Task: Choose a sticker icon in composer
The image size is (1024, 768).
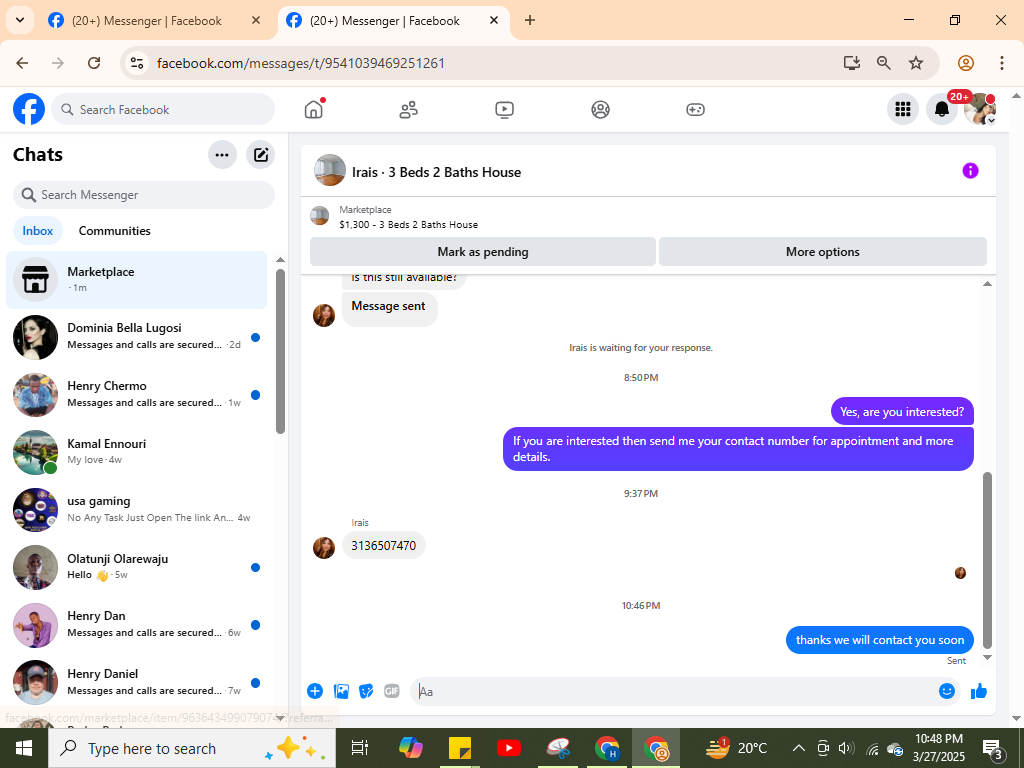Action: [366, 691]
